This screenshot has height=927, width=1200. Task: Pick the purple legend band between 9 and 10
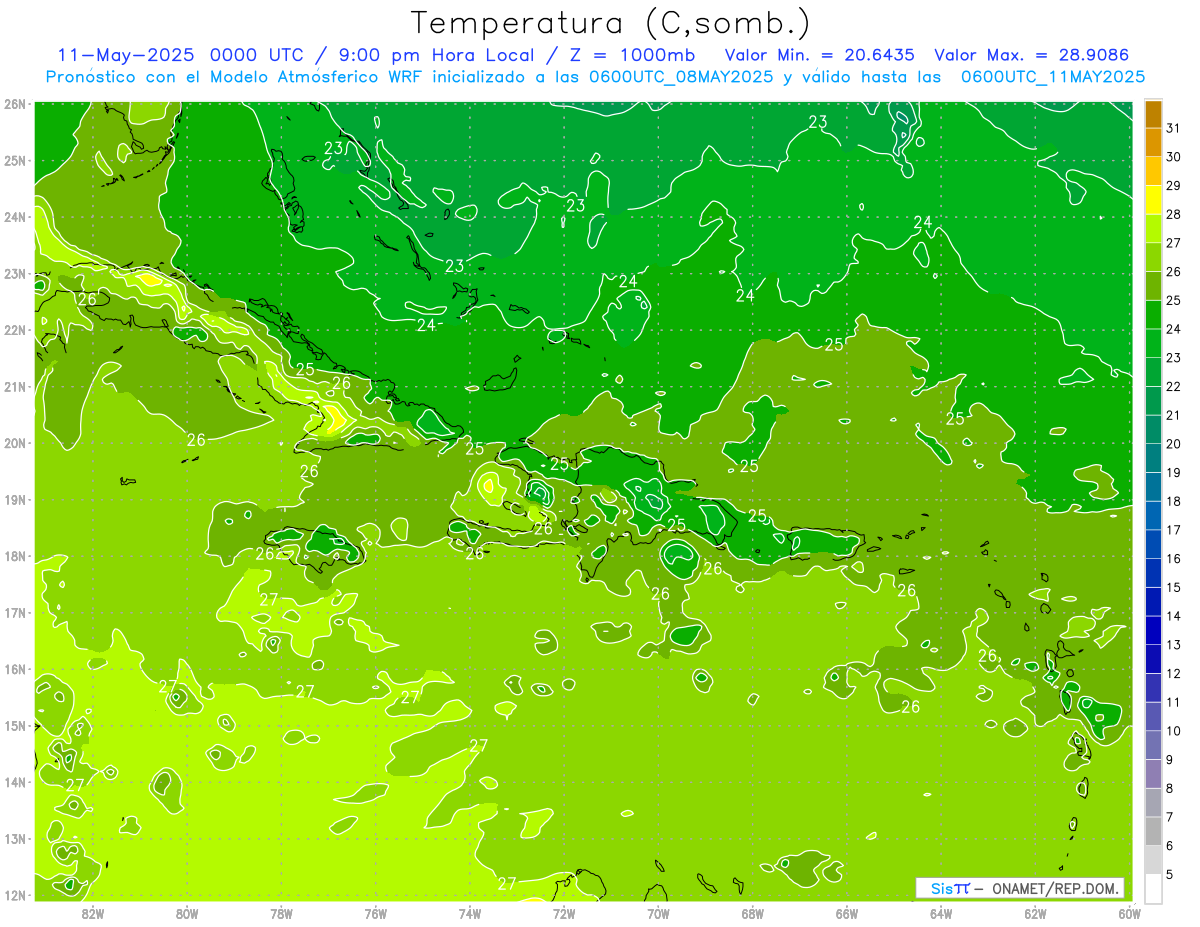pyautogui.click(x=1153, y=745)
